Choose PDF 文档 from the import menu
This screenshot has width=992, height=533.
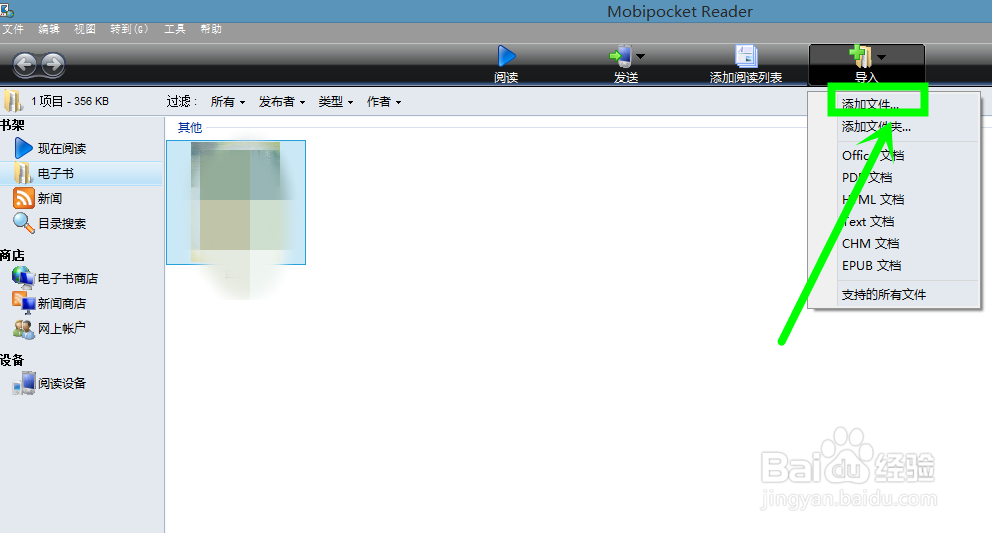coord(867,178)
